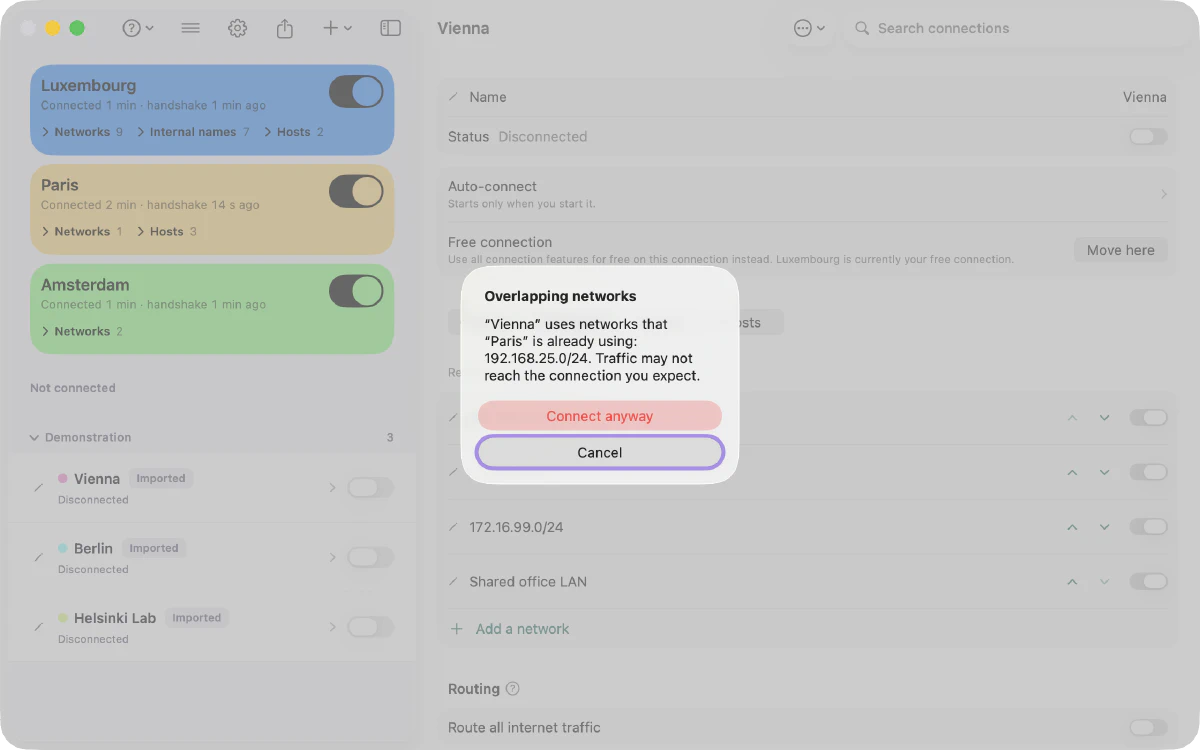The height and width of the screenshot is (750, 1200).
Task: Expand Luxembourg's Networks list
Action: (x=82, y=132)
